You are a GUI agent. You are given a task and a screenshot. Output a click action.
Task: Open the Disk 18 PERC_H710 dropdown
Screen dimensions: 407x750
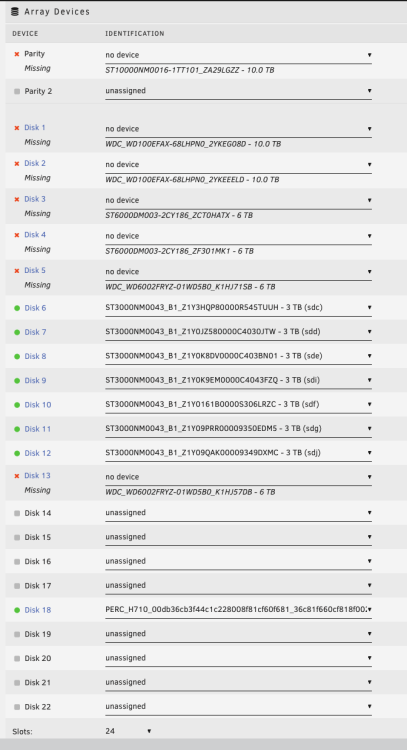(239, 610)
